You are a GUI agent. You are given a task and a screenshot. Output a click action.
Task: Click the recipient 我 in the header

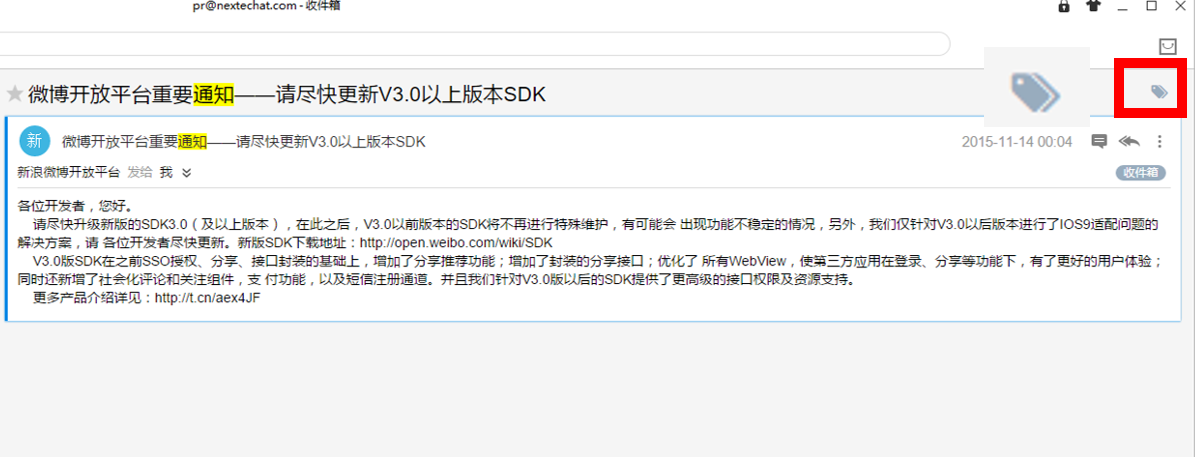click(x=165, y=173)
